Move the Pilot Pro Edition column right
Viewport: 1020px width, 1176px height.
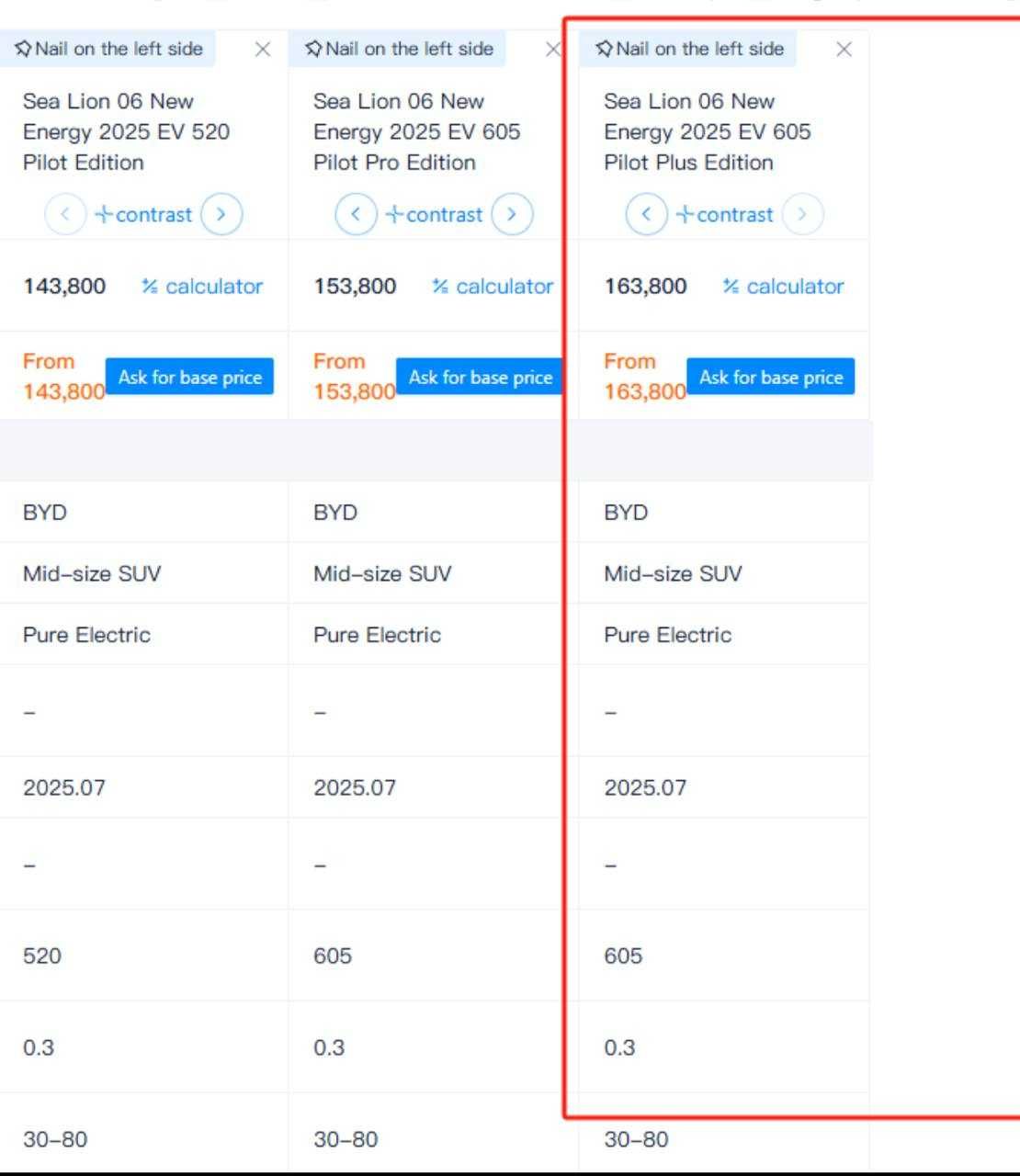click(511, 215)
